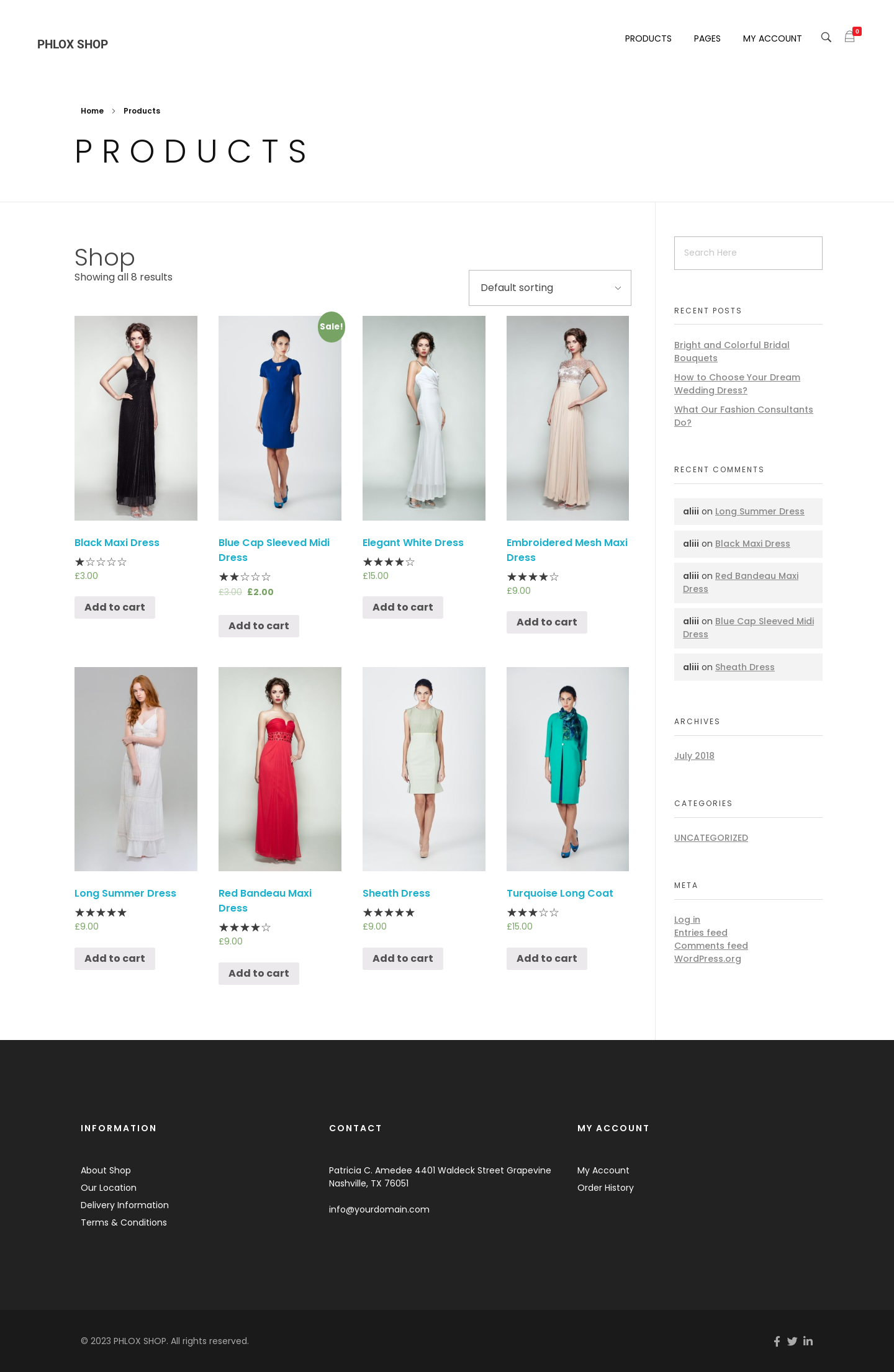The height and width of the screenshot is (1372, 894).
Task: Click the Sale! badge on blue dress
Action: pos(331,326)
